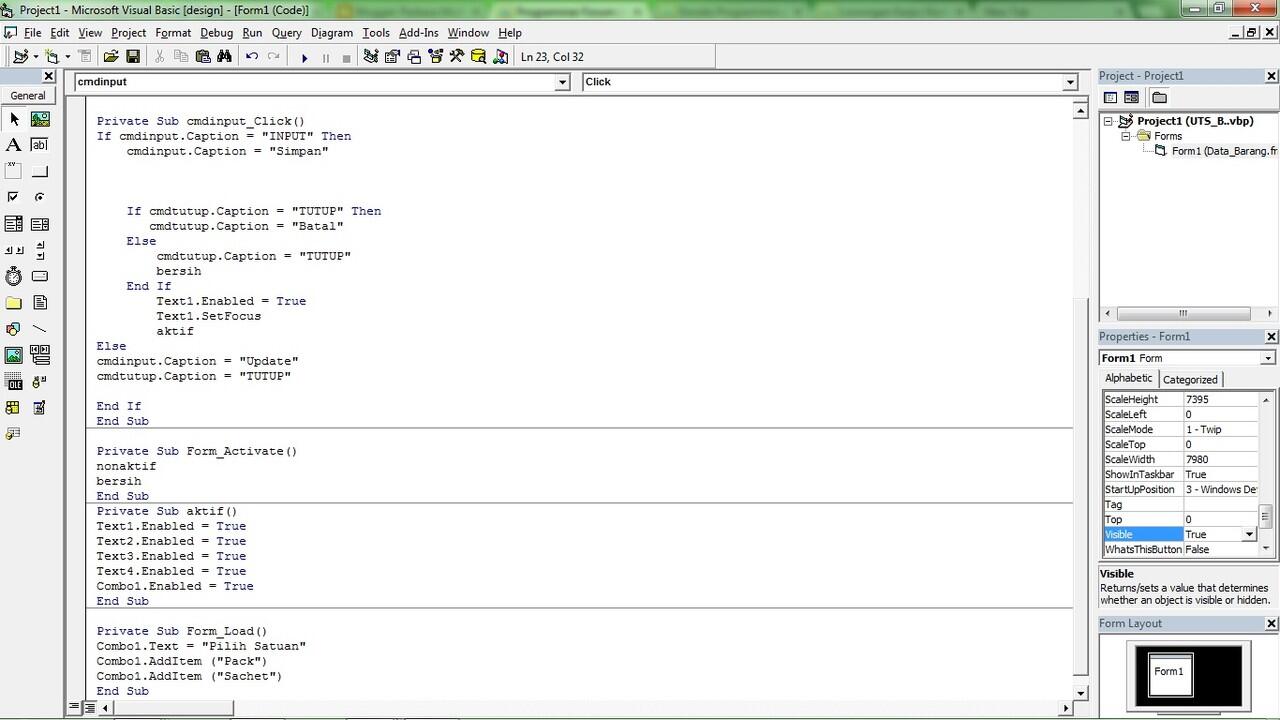Collapse the Project1 (UTS_B..vbp) tree node
The image size is (1280, 720).
[1108, 121]
